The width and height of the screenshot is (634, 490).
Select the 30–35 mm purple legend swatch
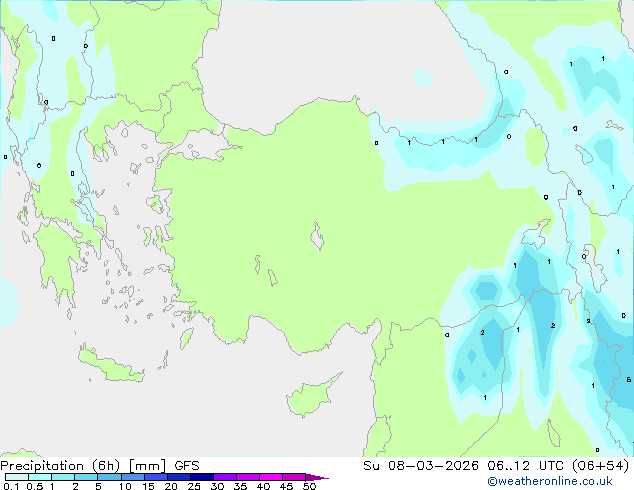tap(225, 477)
